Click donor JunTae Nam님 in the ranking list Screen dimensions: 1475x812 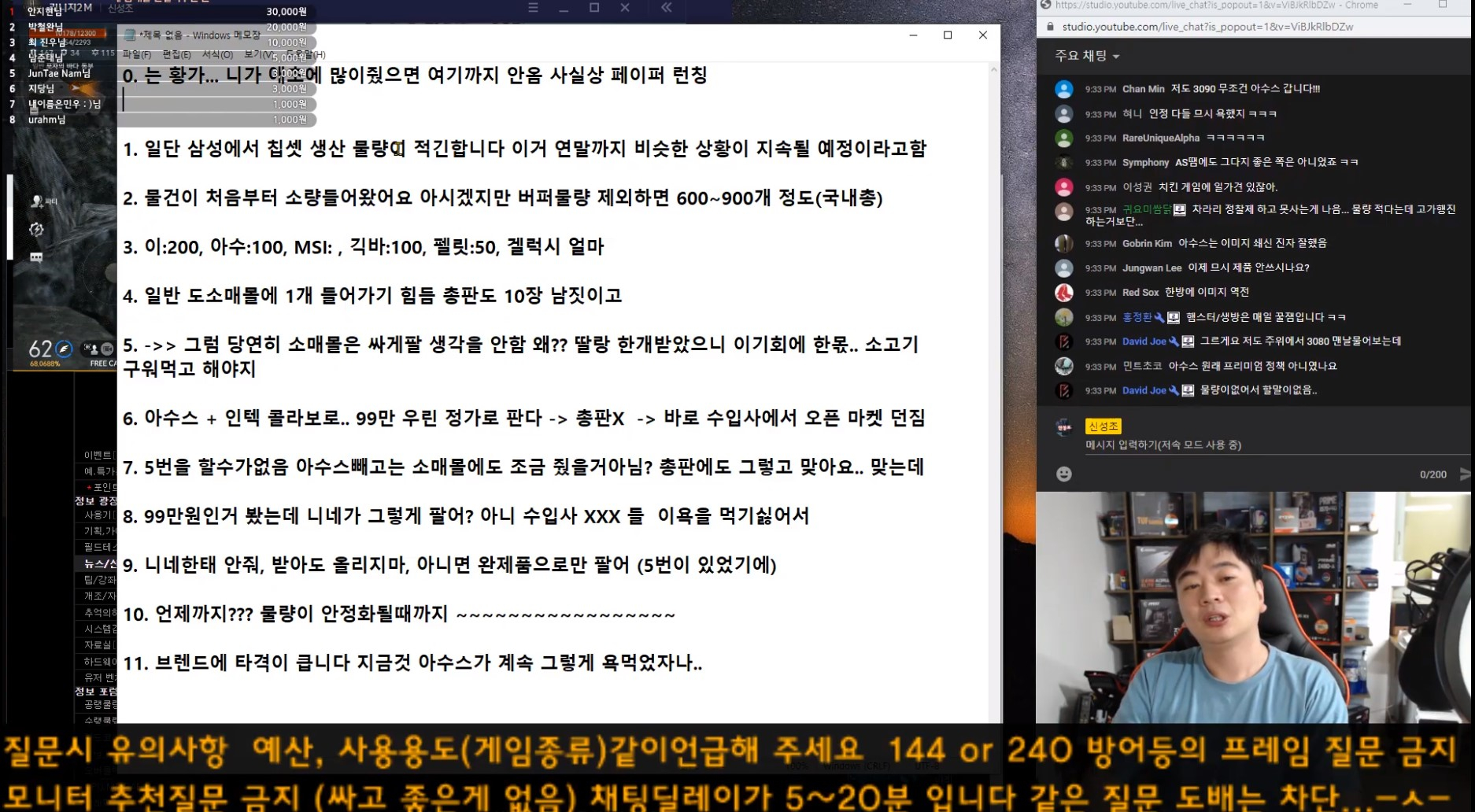[x=59, y=73]
